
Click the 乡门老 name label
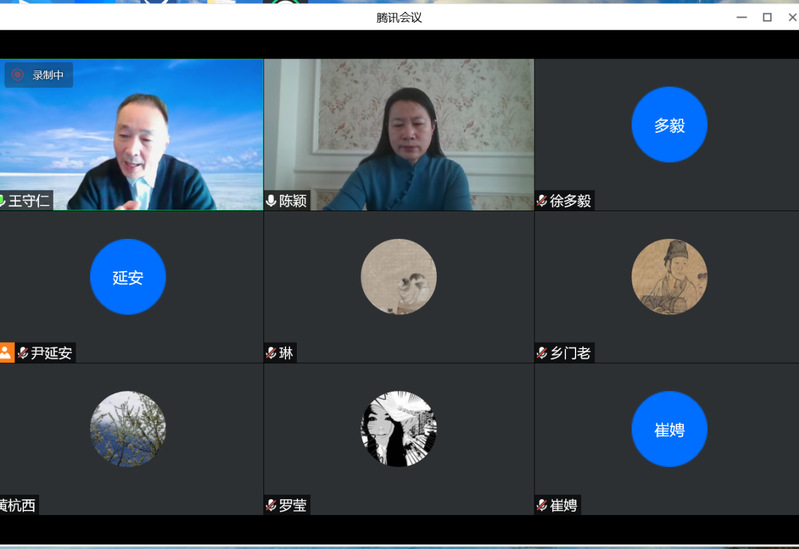[x=570, y=353]
